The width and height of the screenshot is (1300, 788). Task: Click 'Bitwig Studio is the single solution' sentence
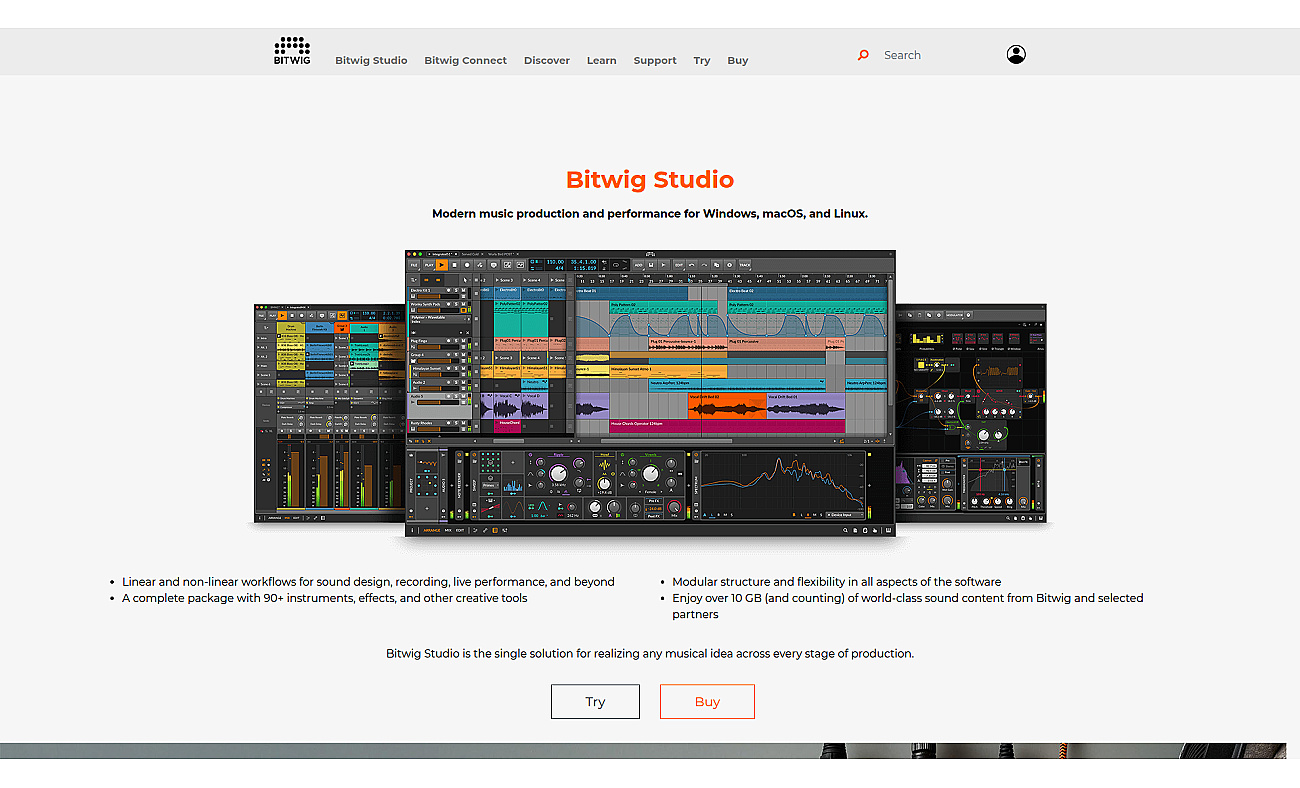[x=650, y=653]
